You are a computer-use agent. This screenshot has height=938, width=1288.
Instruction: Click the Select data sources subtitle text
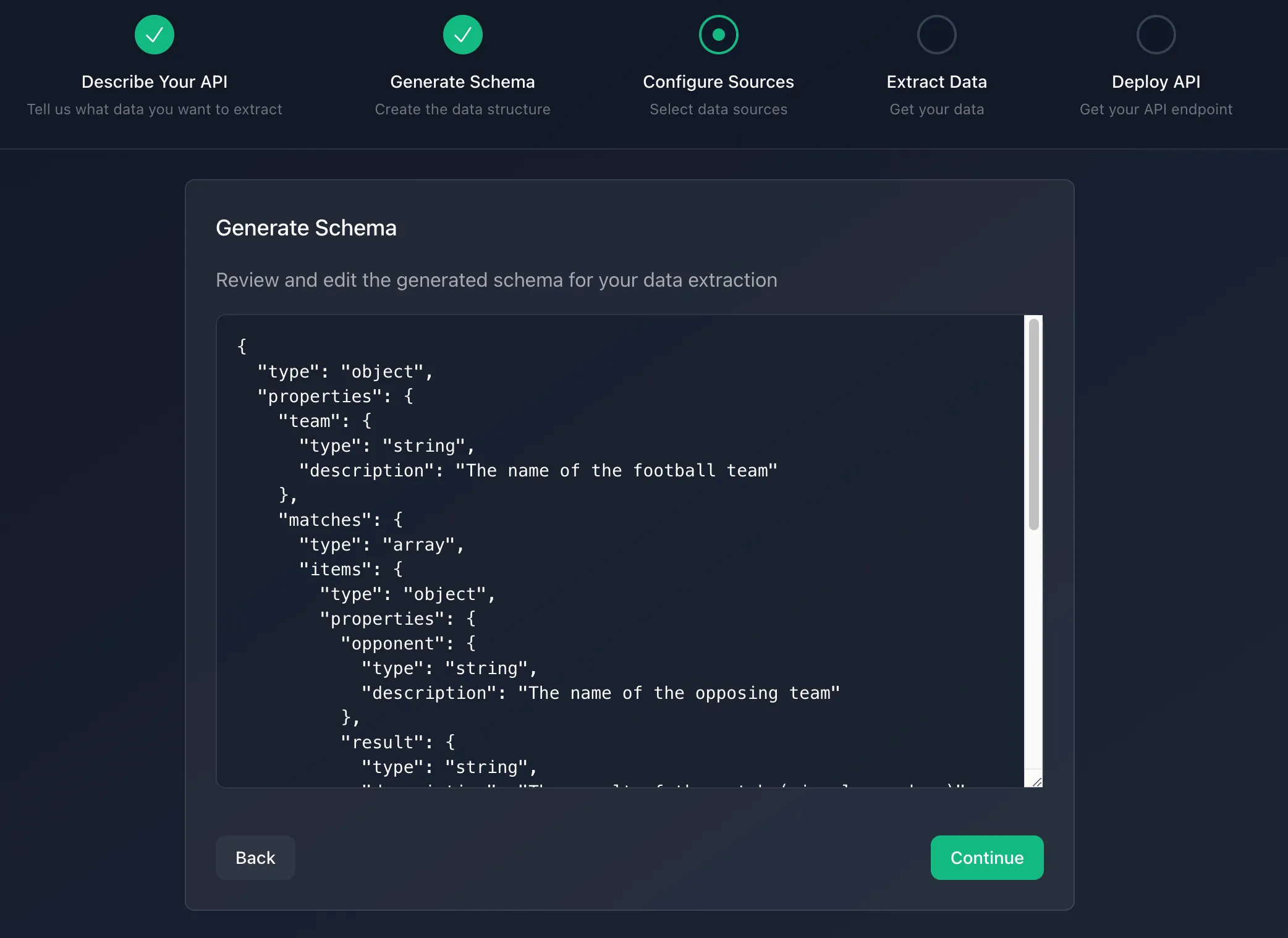(x=718, y=109)
